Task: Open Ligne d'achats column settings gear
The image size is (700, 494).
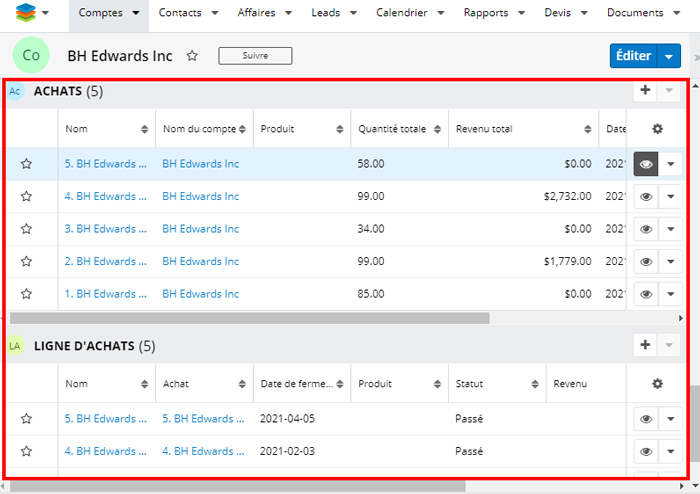Action: 657,384
